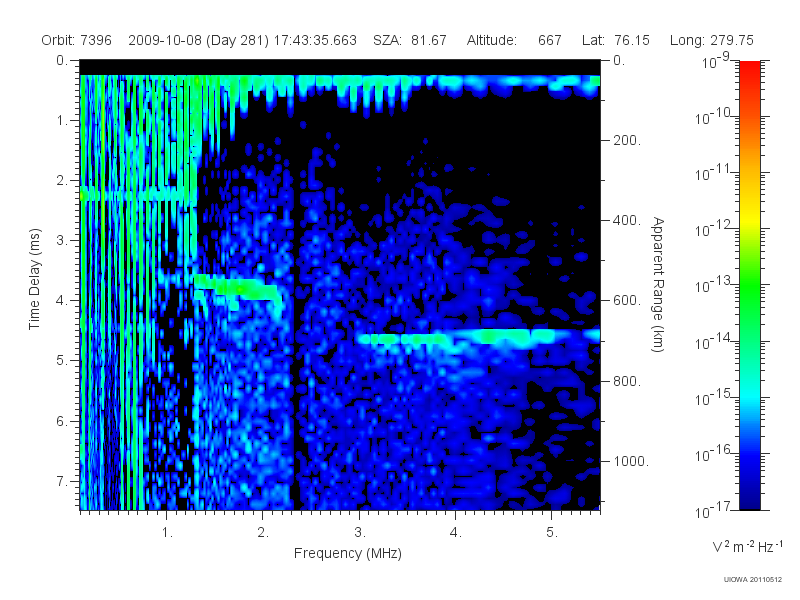Click the time delay tick label '7.'
The width and height of the screenshot is (800, 600).
click(62, 481)
